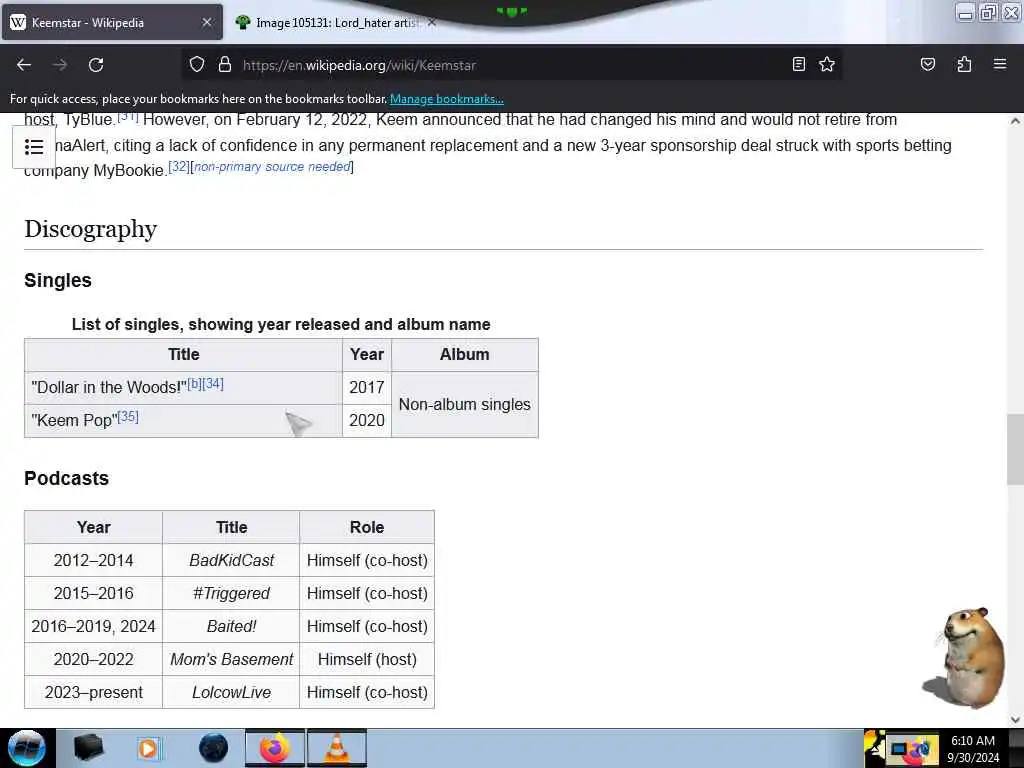Open black box taskbar icon

pyautogui.click(x=88, y=748)
